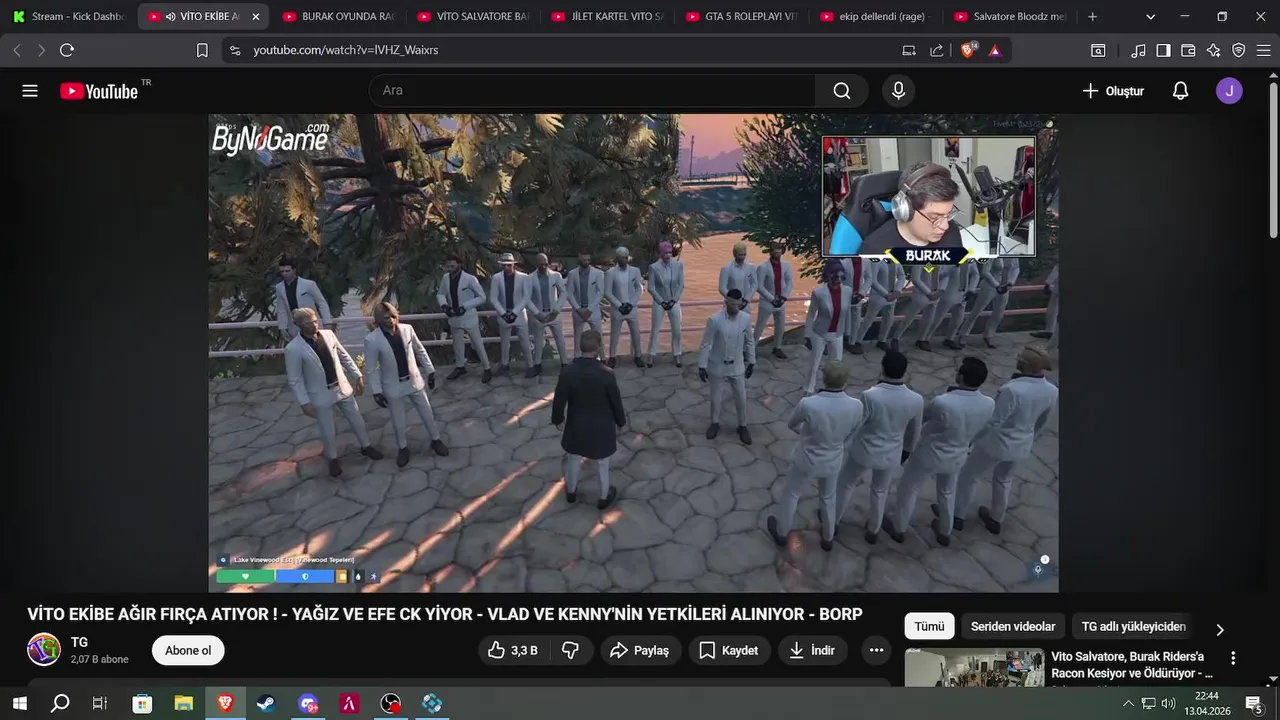Reload the current page
The width and height of the screenshot is (1280, 720).
(67, 50)
